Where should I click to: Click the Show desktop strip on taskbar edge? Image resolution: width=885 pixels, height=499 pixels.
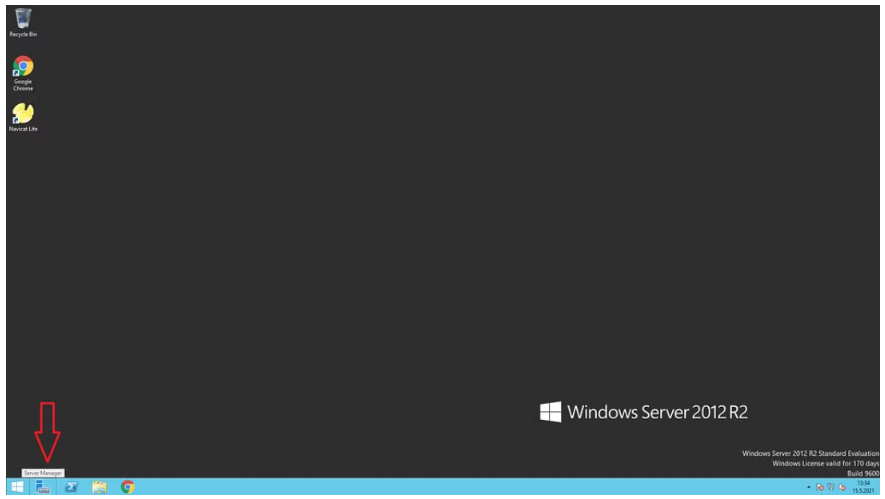(878, 487)
